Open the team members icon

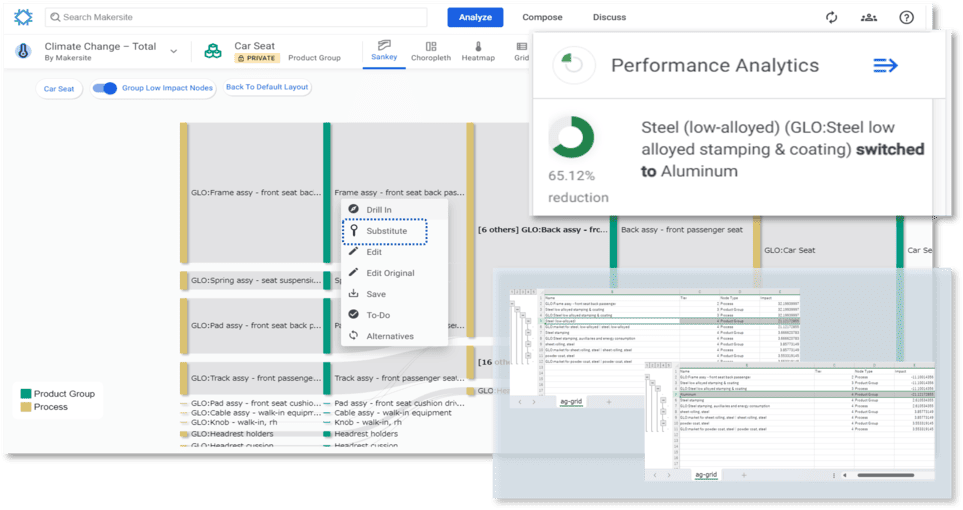tap(868, 17)
